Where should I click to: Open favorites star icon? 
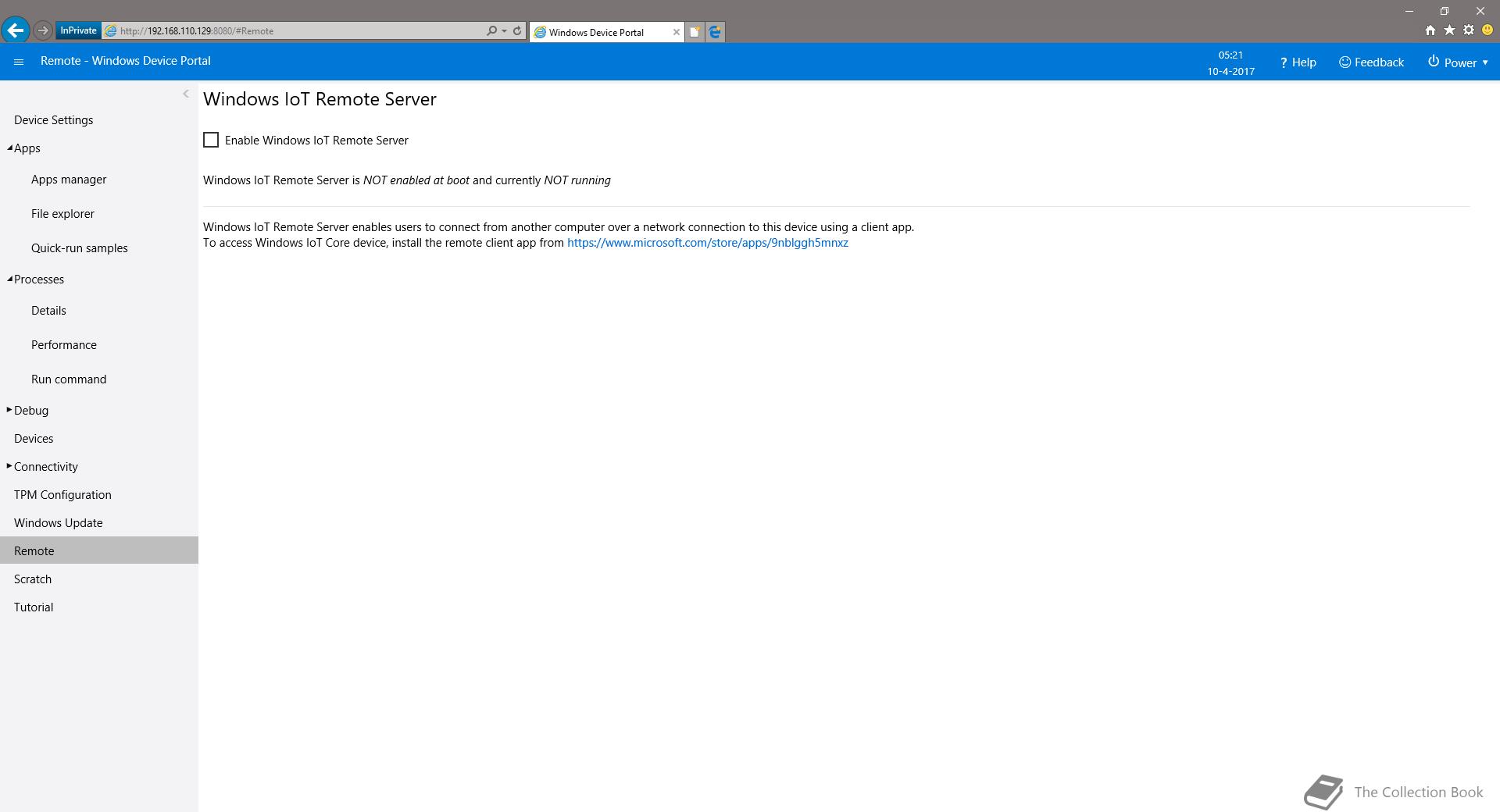point(1449,30)
